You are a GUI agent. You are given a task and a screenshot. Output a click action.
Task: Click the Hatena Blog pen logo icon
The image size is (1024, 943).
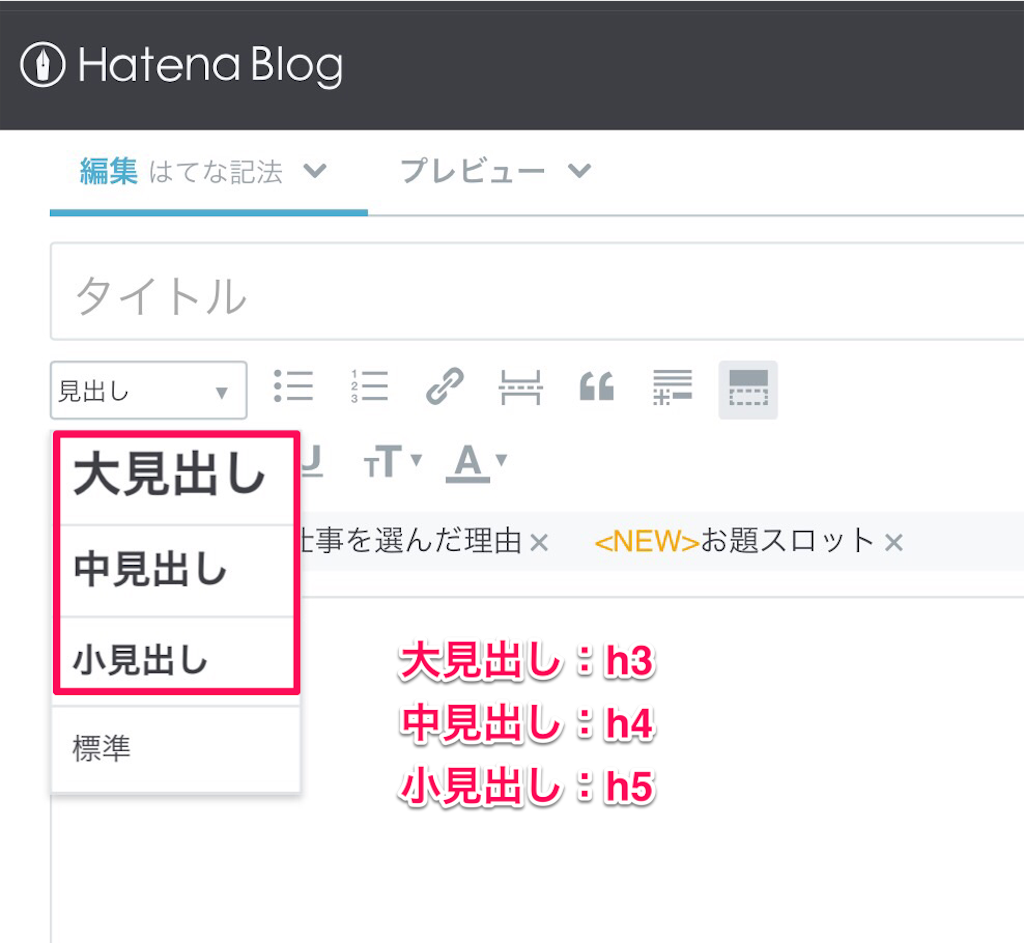[42, 65]
